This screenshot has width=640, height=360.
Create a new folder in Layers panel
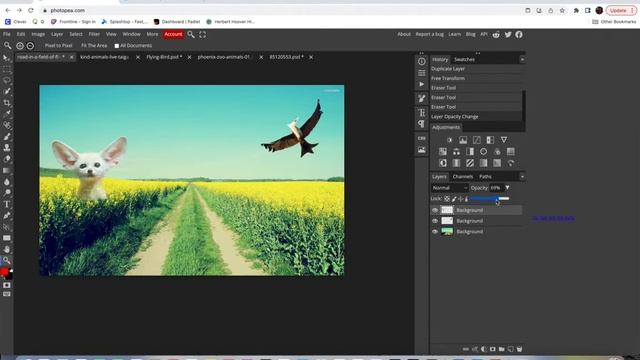(x=502, y=349)
